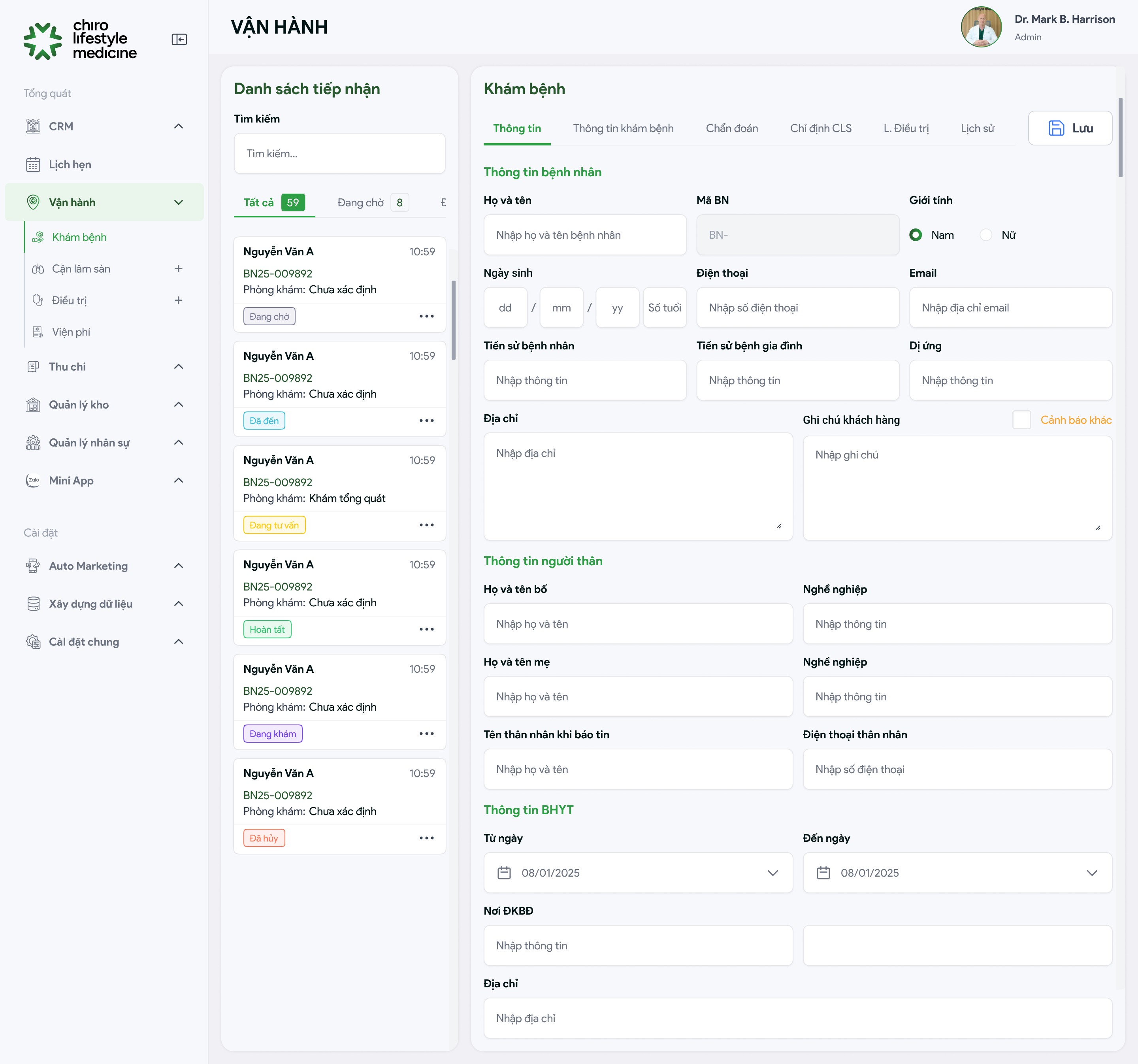Open the Từ ngày date dropdown
This screenshot has width=1138, height=1064.
pos(772,873)
